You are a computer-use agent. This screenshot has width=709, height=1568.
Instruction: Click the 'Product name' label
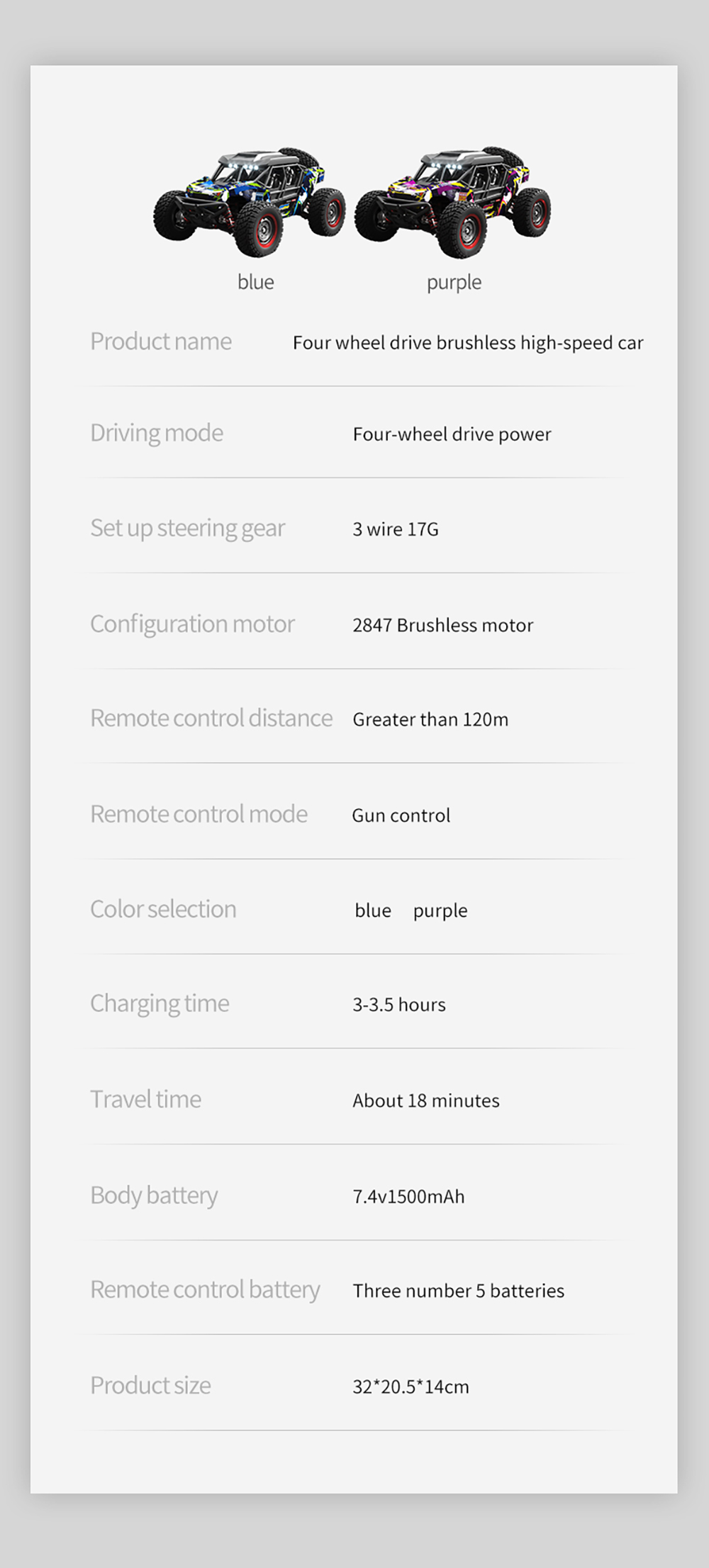[x=161, y=342]
